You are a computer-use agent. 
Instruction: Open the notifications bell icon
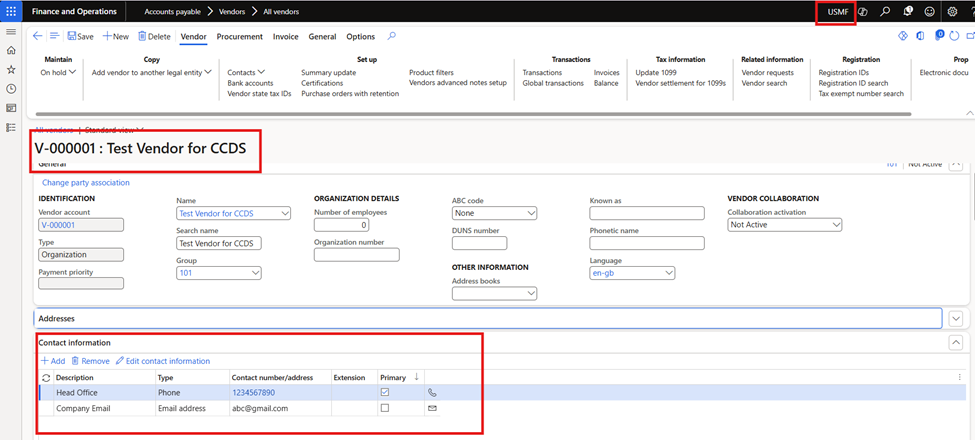pyautogui.click(x=907, y=11)
